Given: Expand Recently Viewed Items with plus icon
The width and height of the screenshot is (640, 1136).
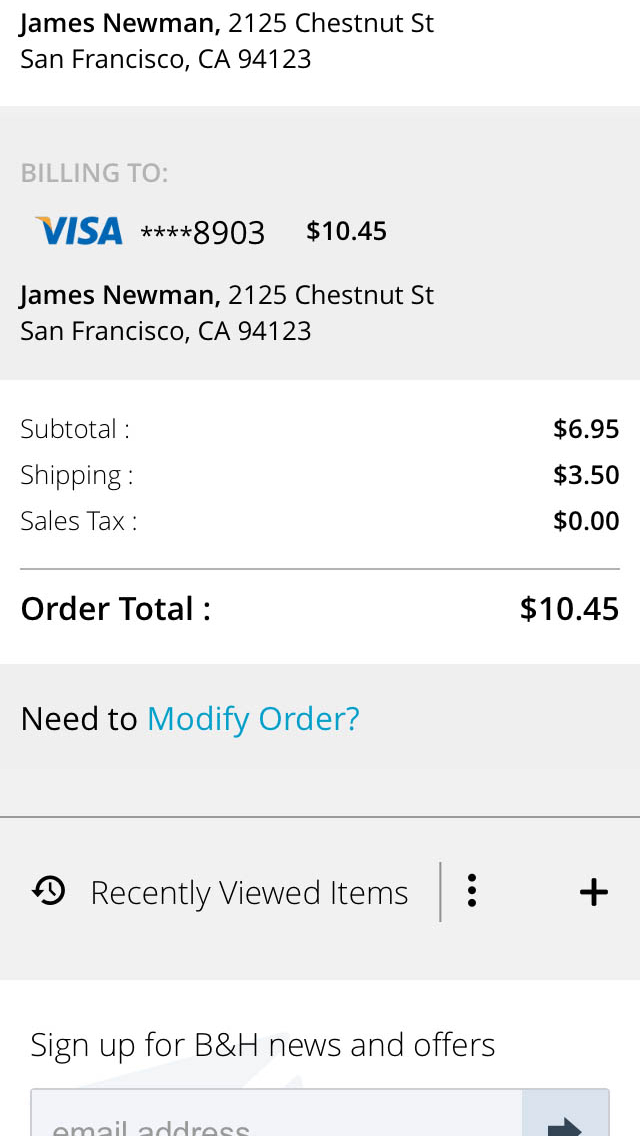Looking at the screenshot, I should pyautogui.click(x=594, y=892).
